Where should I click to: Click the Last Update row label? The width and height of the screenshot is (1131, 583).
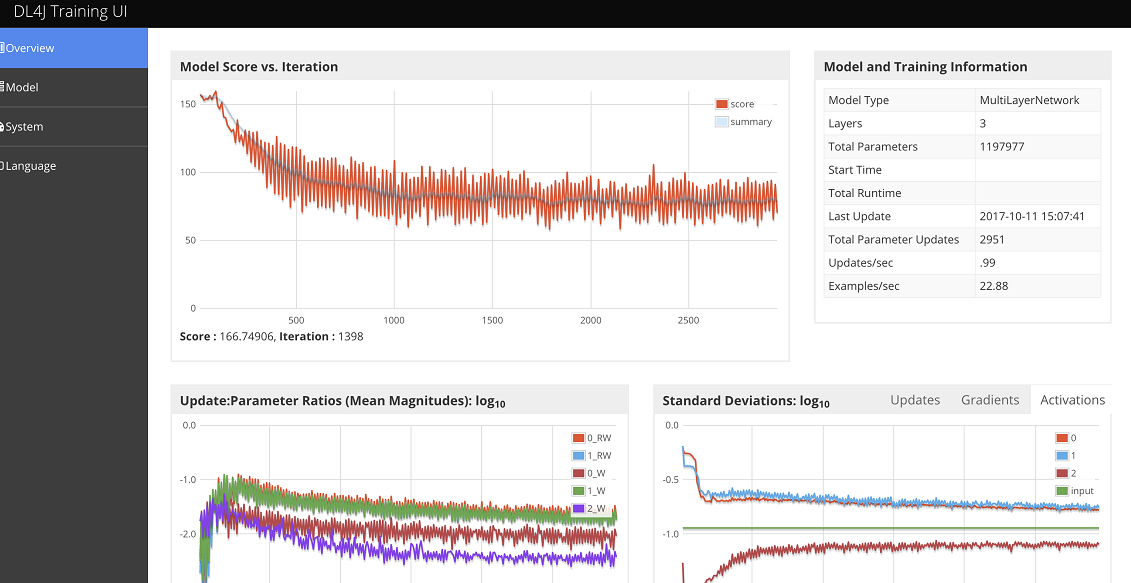point(860,216)
